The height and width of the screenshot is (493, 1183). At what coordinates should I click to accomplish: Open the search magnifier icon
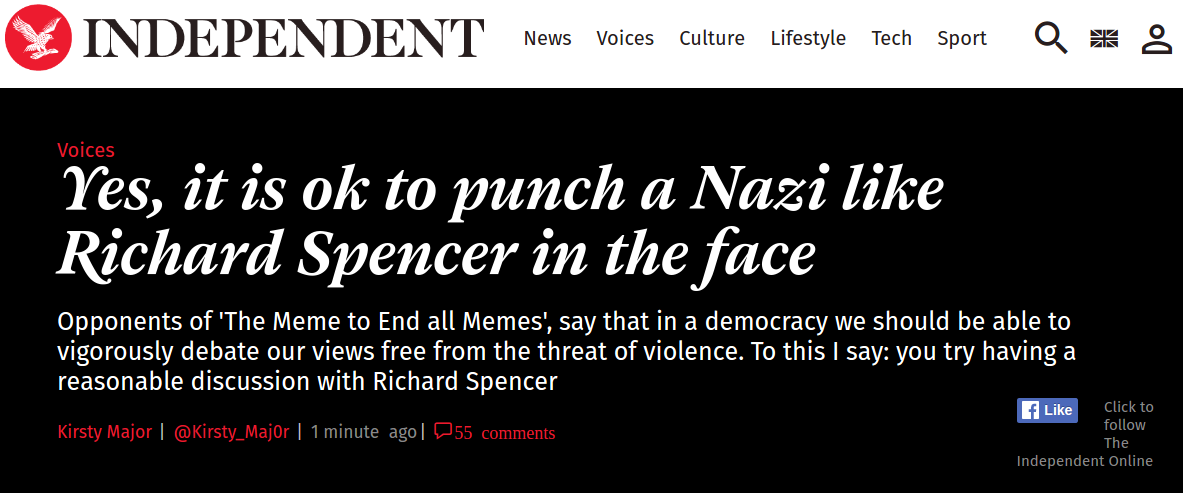pos(1050,38)
